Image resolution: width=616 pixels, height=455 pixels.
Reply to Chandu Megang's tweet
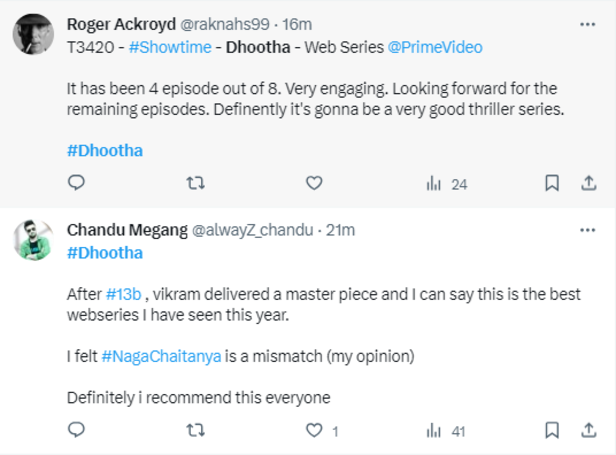76,431
